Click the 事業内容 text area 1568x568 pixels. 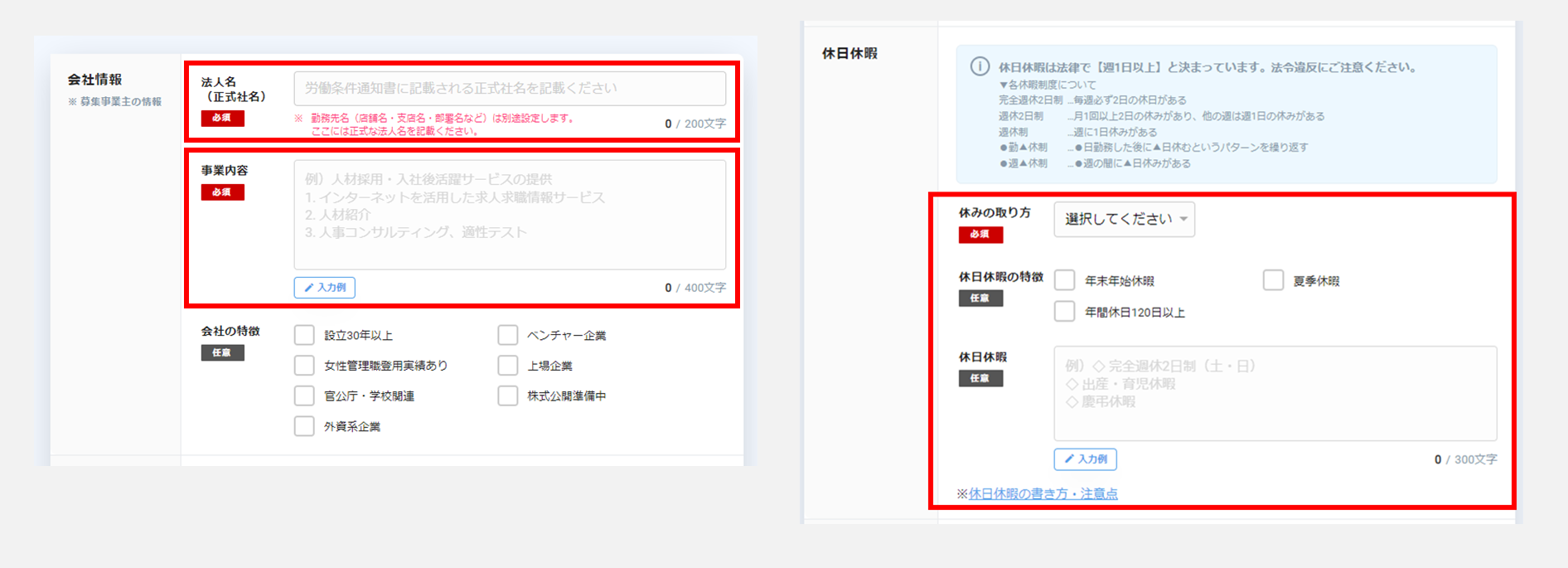[510, 215]
